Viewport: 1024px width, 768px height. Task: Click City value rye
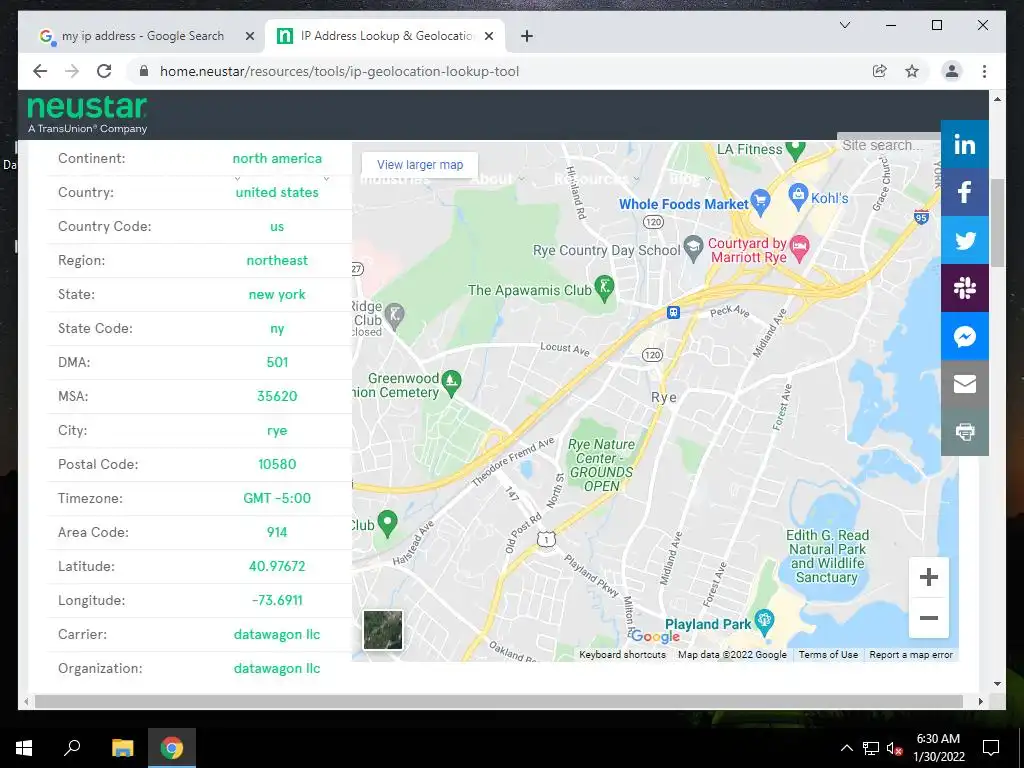pyautogui.click(x=277, y=431)
